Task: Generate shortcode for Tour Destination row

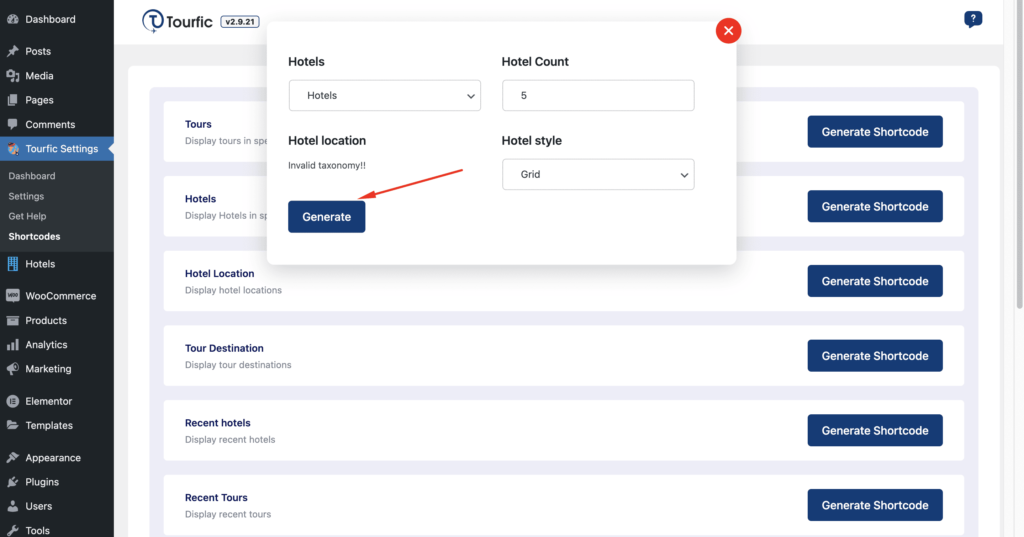Action: [x=874, y=356]
